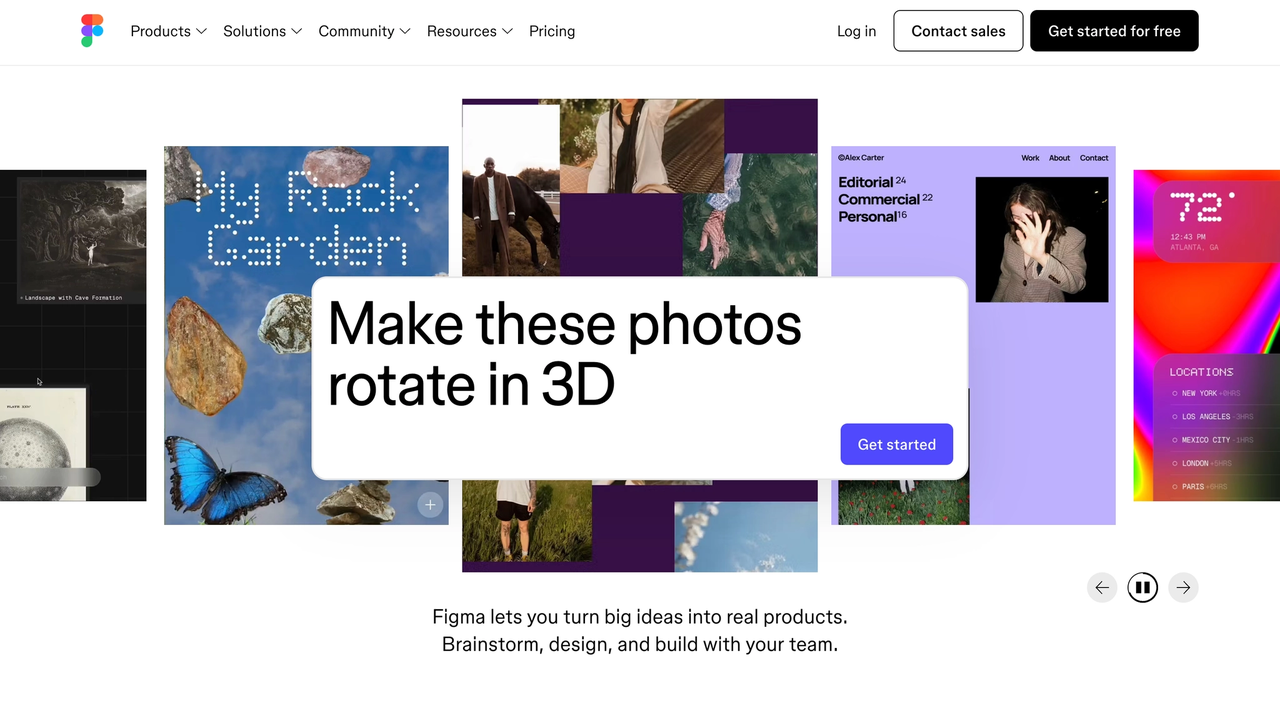
Task: Click Get started for free
Action: pyautogui.click(x=1113, y=31)
